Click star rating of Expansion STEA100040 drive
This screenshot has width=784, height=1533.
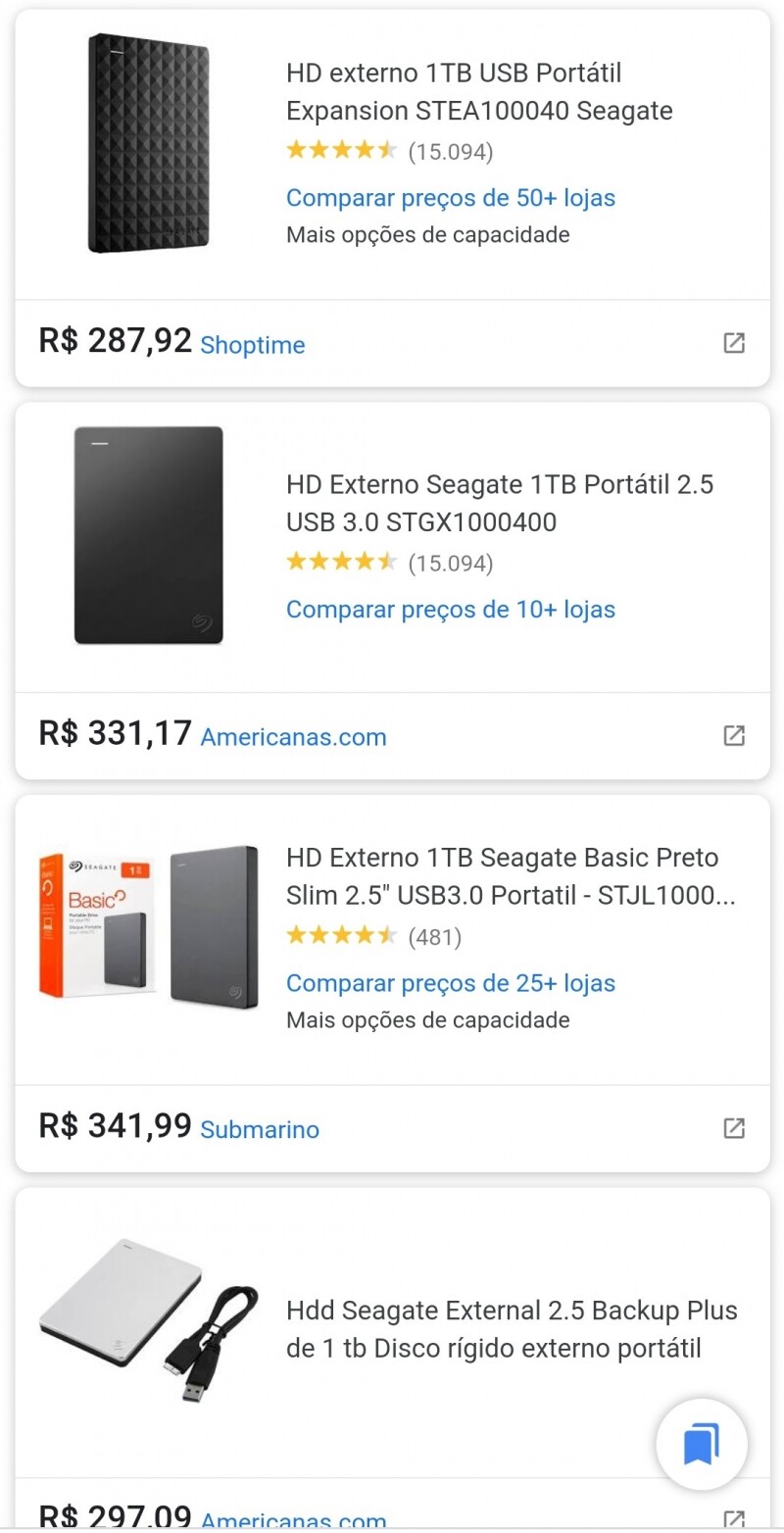[x=341, y=151]
